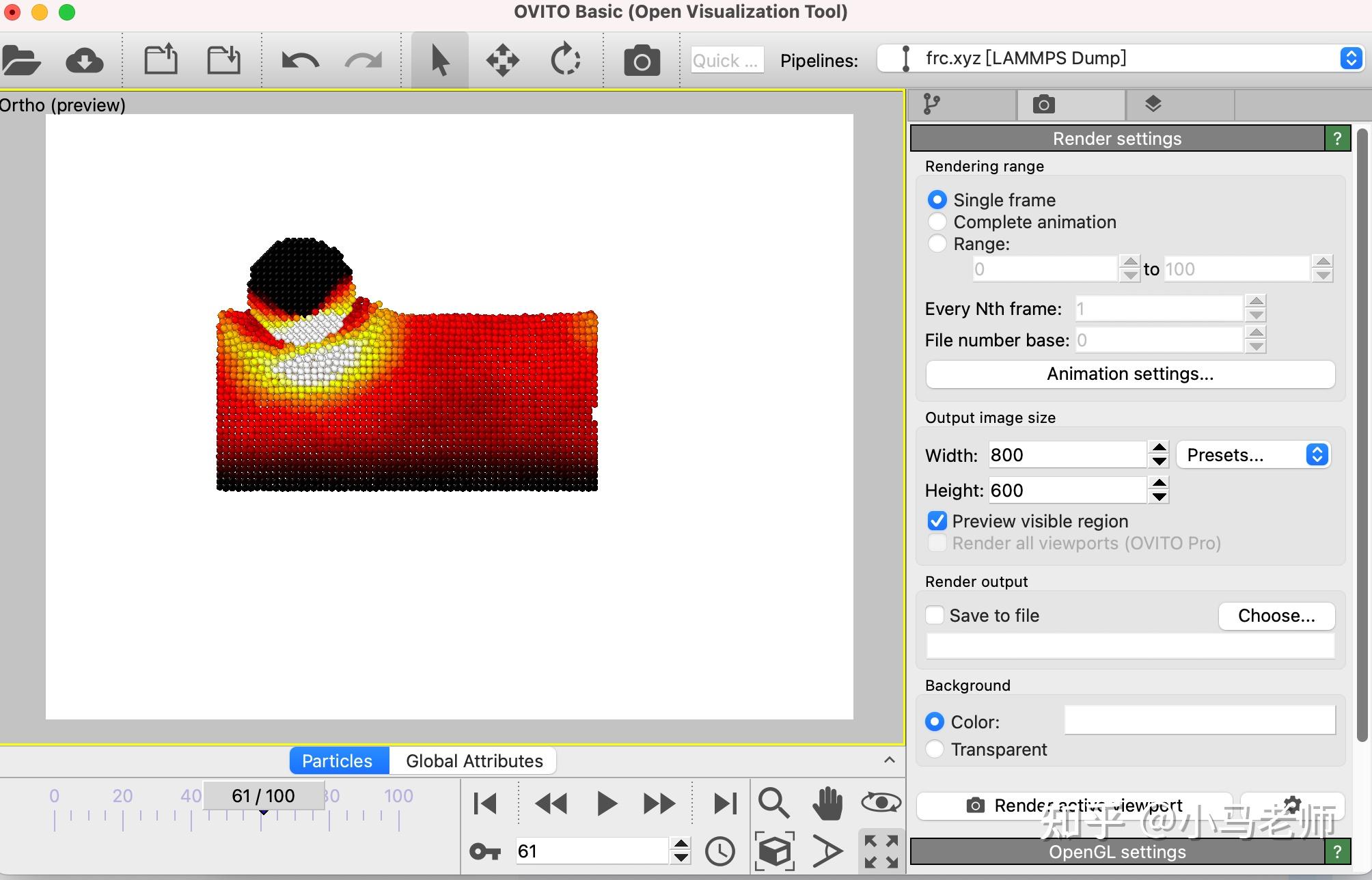1372x880 pixels.
Task: Activate the pan hand viewport tool
Action: (x=827, y=803)
